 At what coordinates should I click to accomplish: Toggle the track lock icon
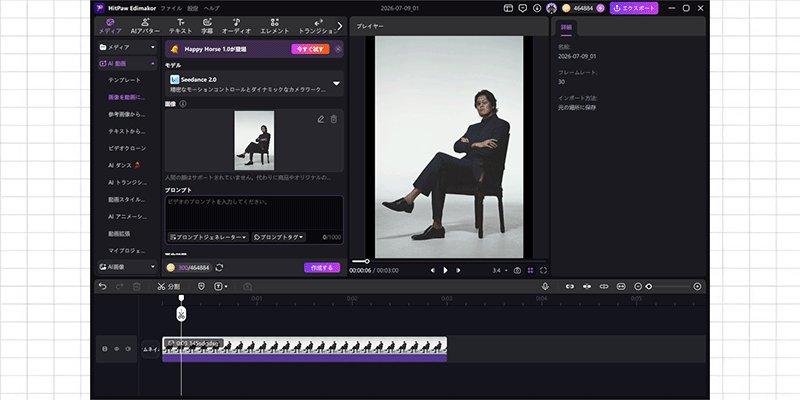click(105, 349)
